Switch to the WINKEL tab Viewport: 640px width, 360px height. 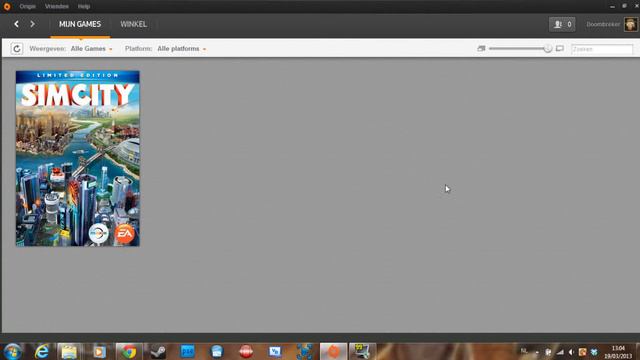coord(133,24)
